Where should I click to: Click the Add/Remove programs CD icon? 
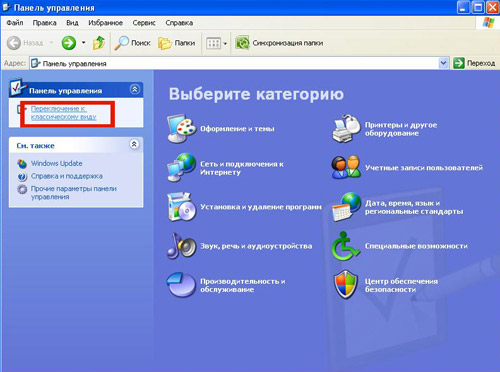(181, 207)
